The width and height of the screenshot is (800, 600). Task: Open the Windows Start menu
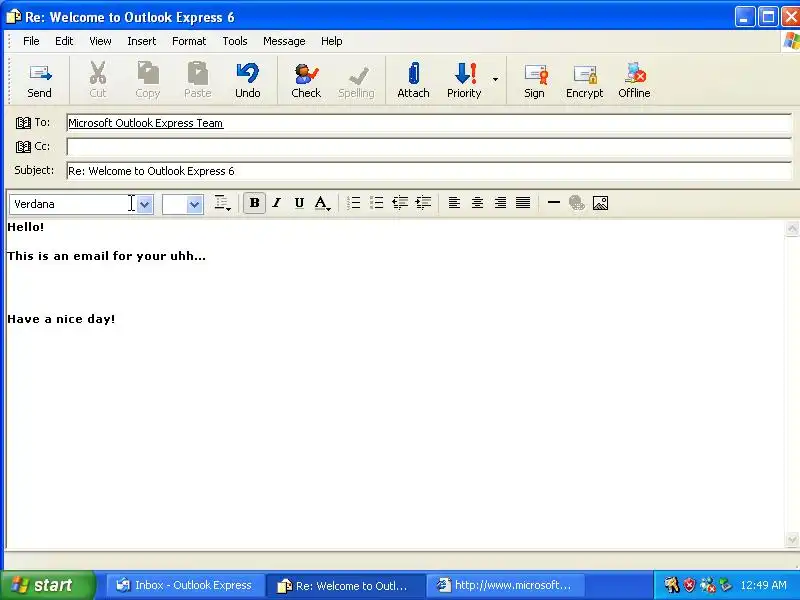pyautogui.click(x=47, y=585)
